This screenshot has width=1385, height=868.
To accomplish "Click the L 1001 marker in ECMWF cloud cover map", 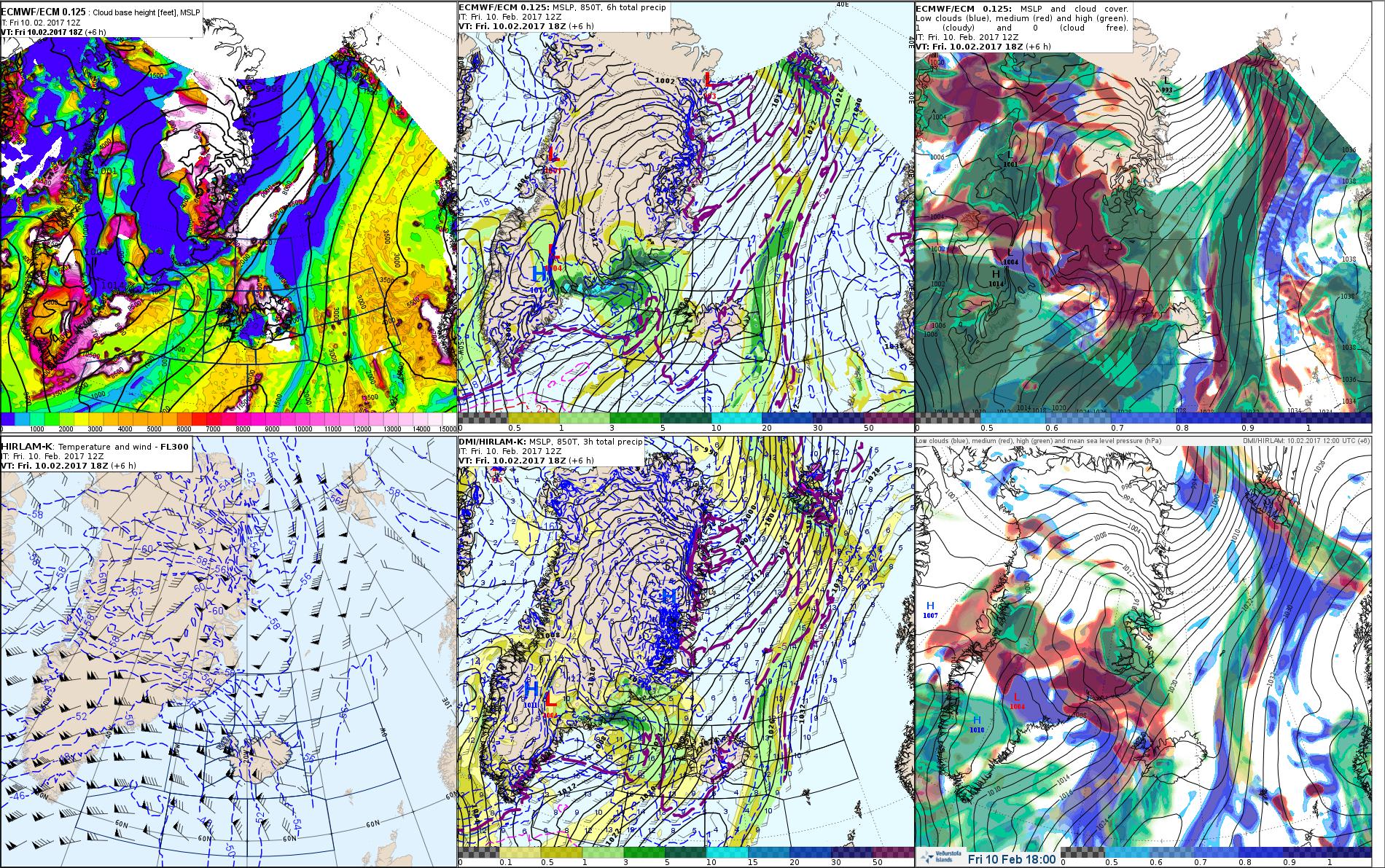I will coord(1010,159).
